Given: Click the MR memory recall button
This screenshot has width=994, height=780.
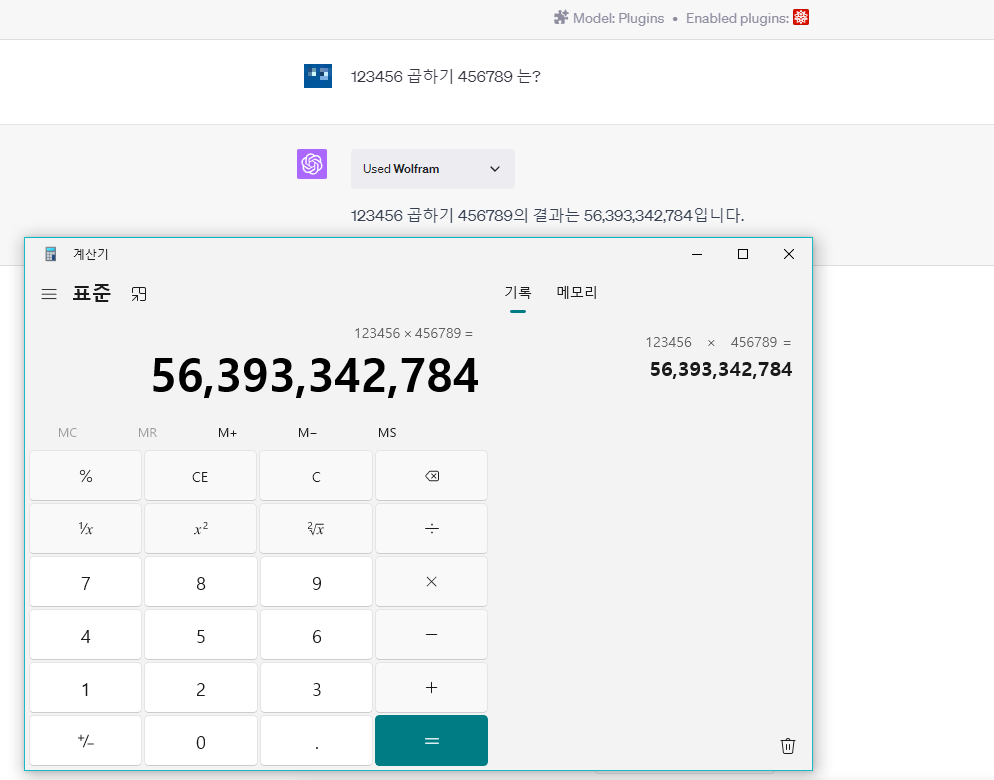Looking at the screenshot, I should 148,433.
